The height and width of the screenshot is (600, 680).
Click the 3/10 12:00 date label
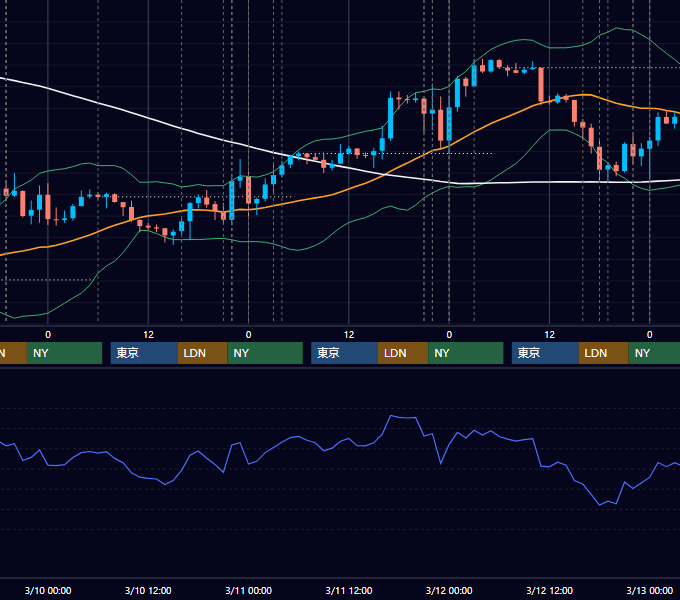(148, 590)
